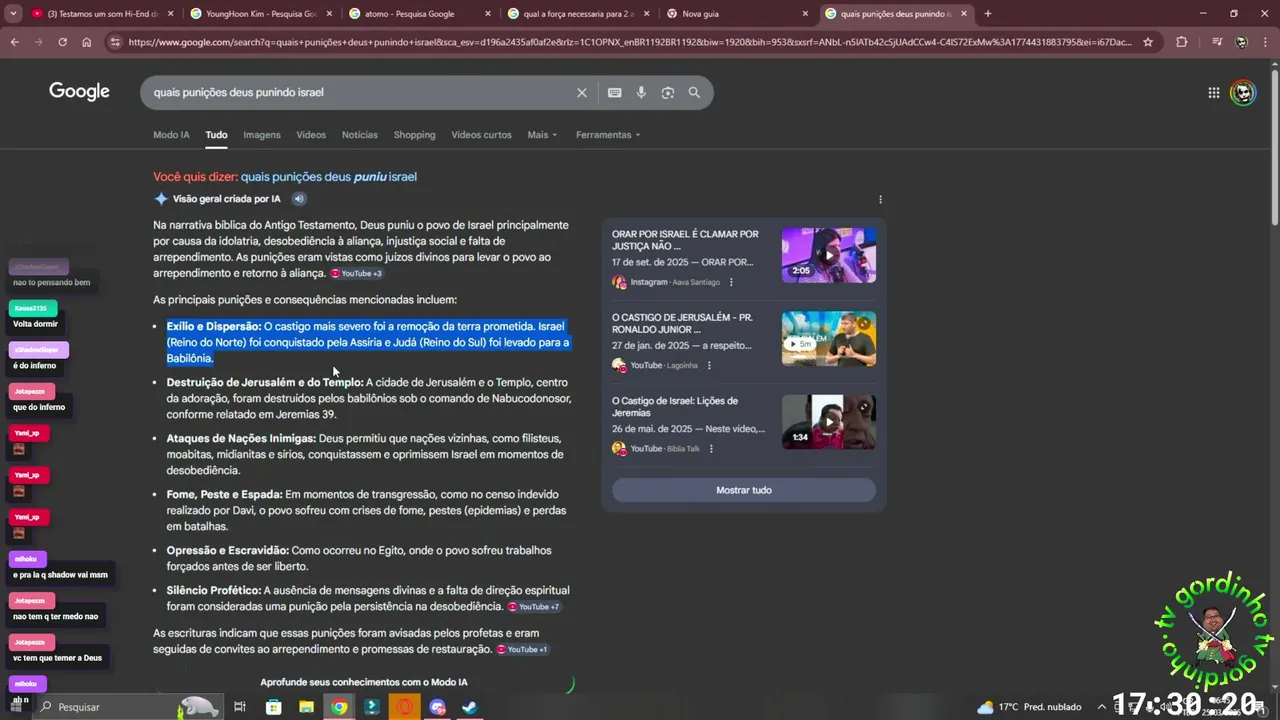
Task: Reload the current page
Action: [x=62, y=42]
